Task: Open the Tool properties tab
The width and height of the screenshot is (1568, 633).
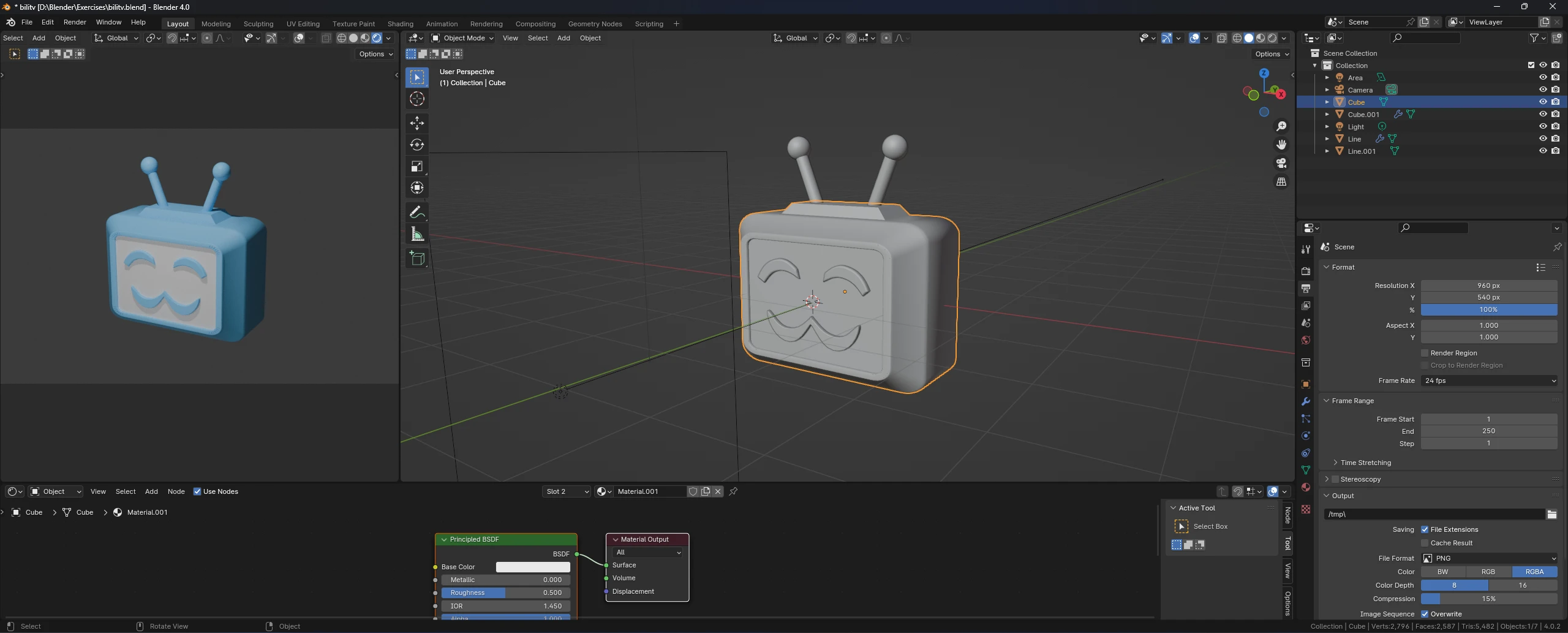Action: (1305, 249)
